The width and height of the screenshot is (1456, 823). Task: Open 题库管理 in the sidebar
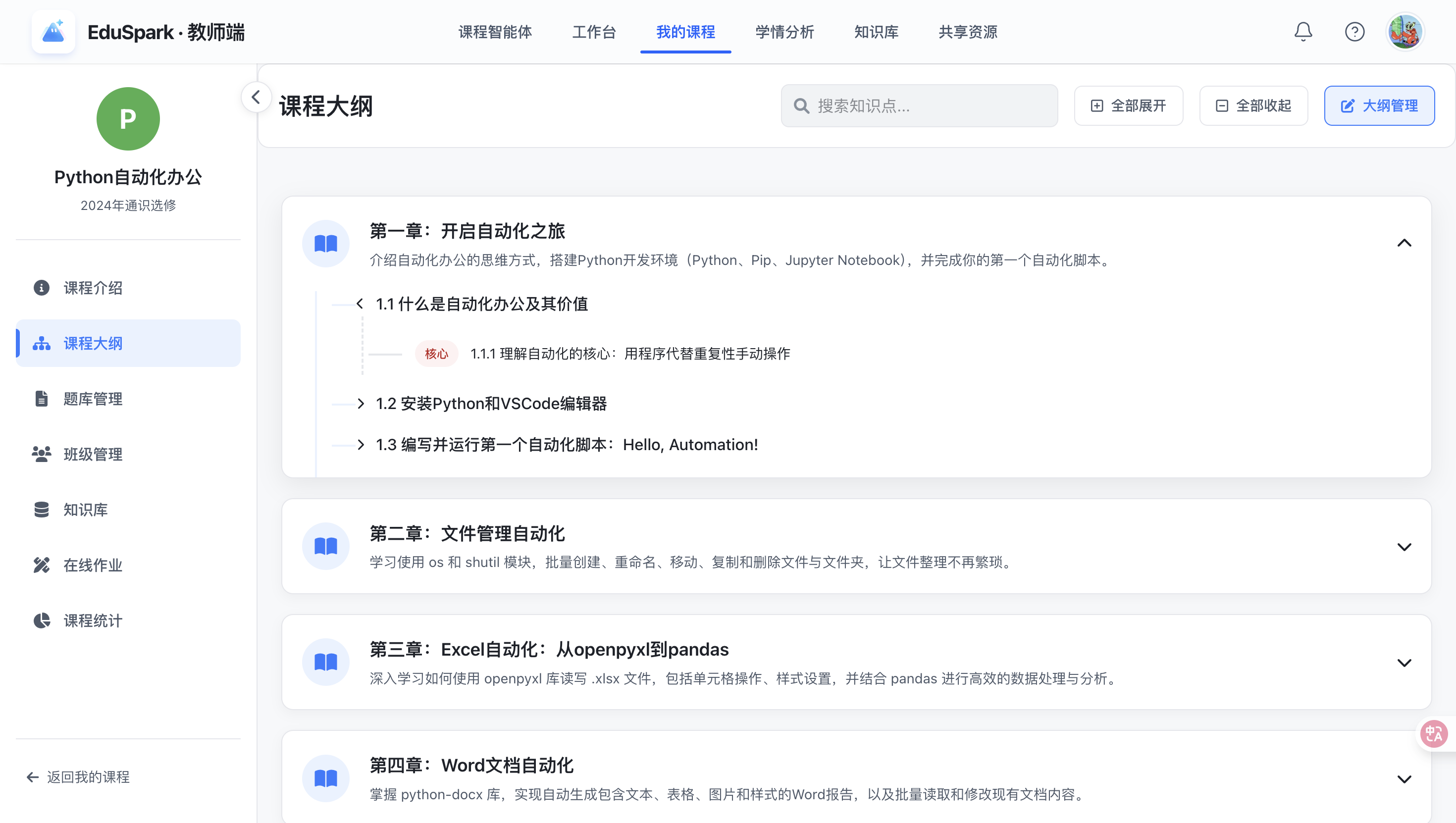pos(128,399)
